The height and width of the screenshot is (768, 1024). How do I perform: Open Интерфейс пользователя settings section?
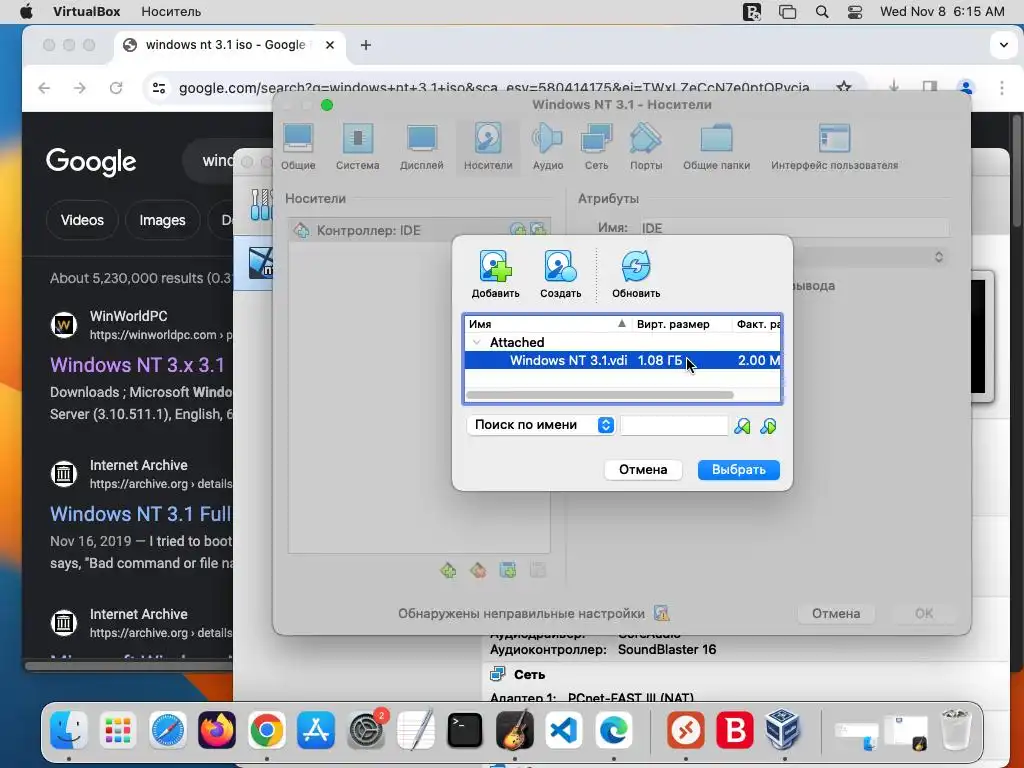pos(834,147)
